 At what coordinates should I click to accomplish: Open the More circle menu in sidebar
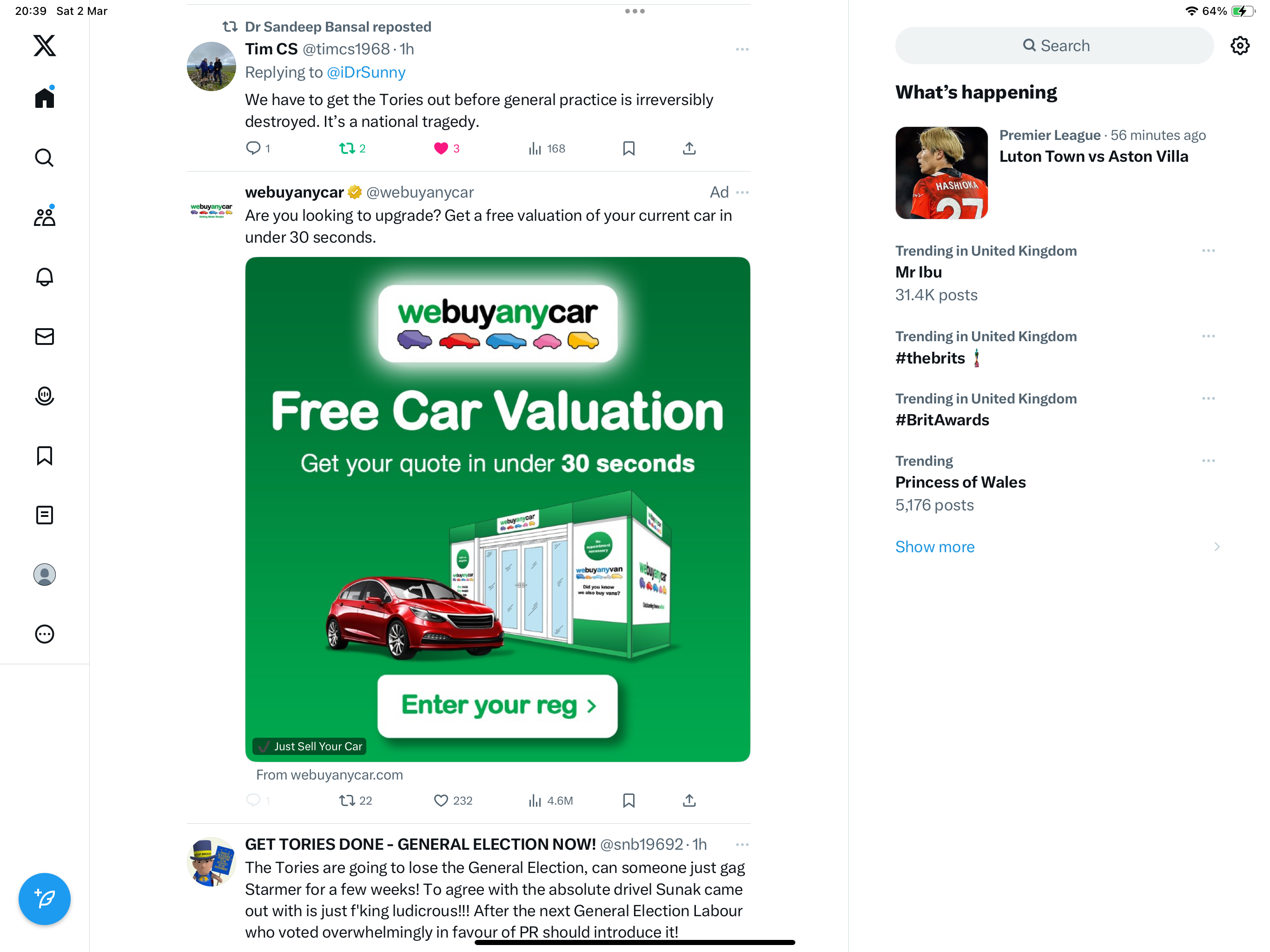pyautogui.click(x=44, y=634)
